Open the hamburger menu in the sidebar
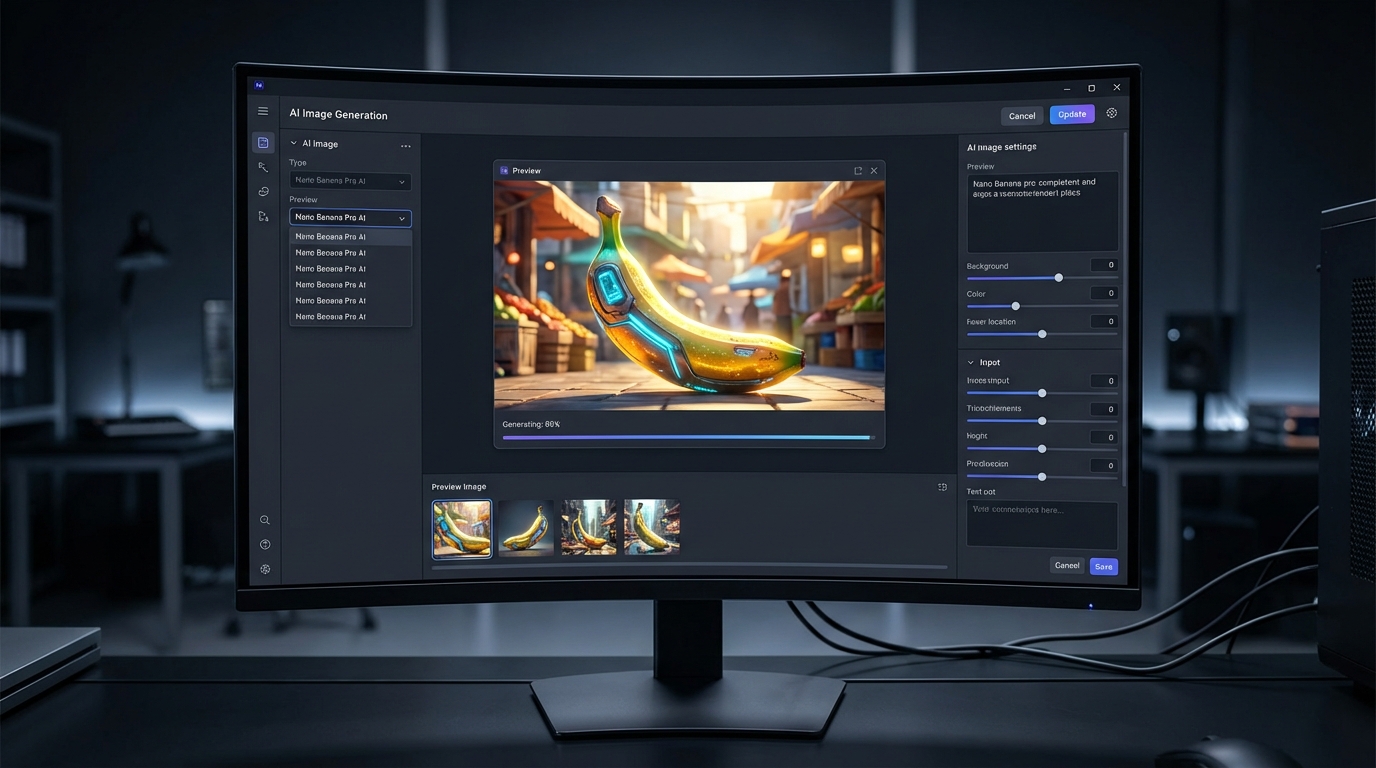The image size is (1376, 768). (x=263, y=111)
